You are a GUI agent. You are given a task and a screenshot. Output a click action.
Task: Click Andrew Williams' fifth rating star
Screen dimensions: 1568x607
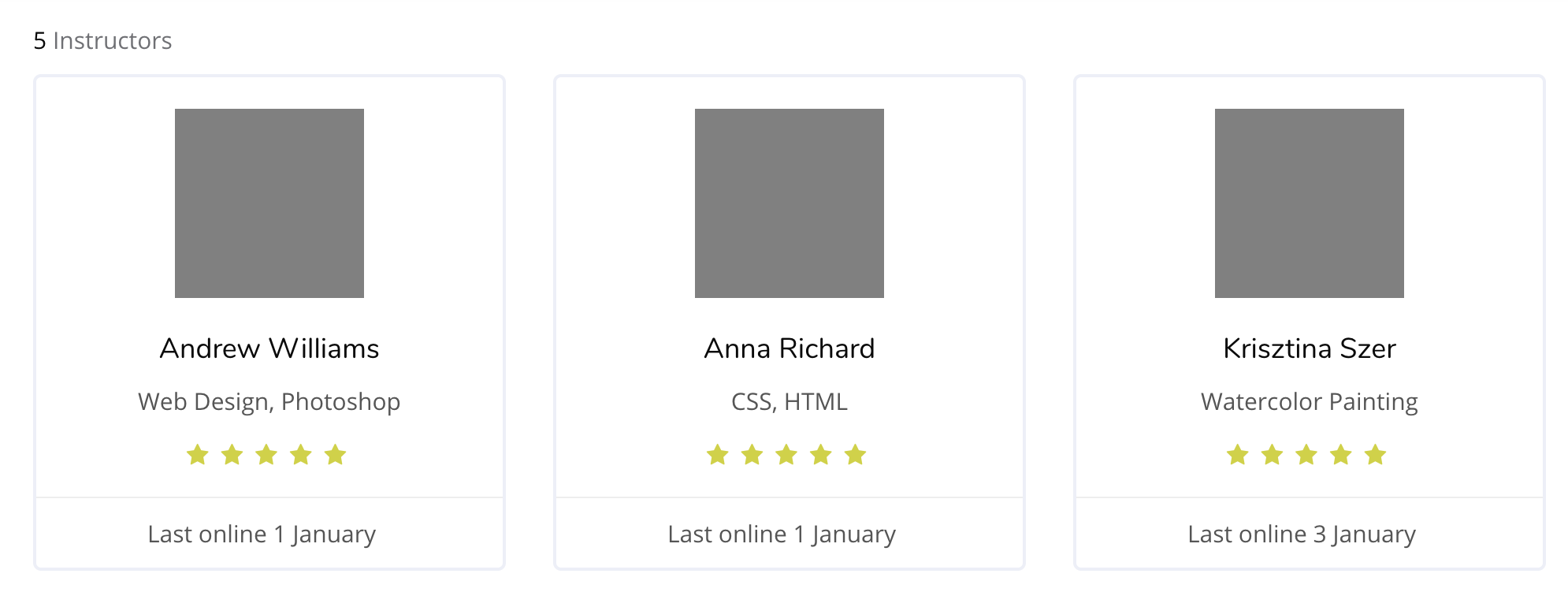[x=336, y=455]
